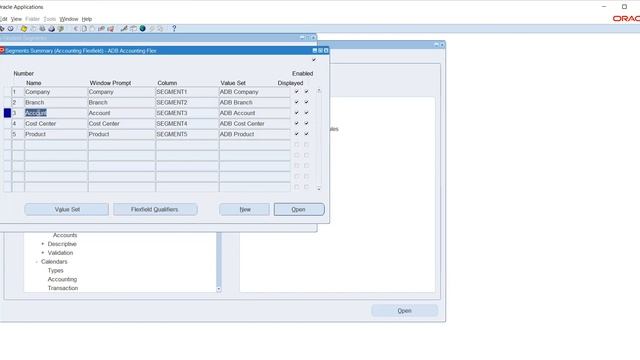
Task: Expand the Descriptive node in Navigator tree
Action: [42, 244]
